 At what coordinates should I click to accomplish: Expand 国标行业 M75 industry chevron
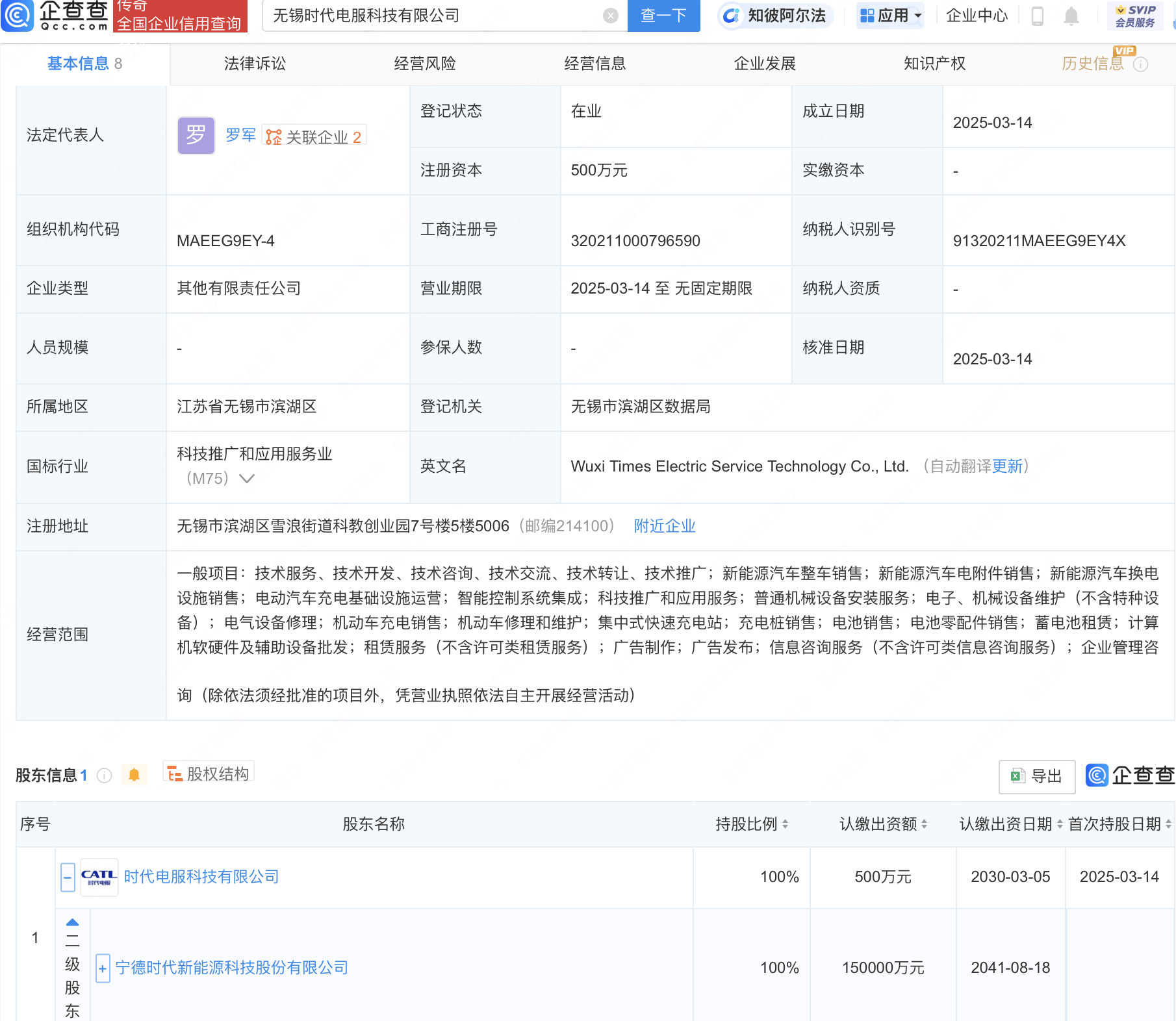click(x=247, y=479)
